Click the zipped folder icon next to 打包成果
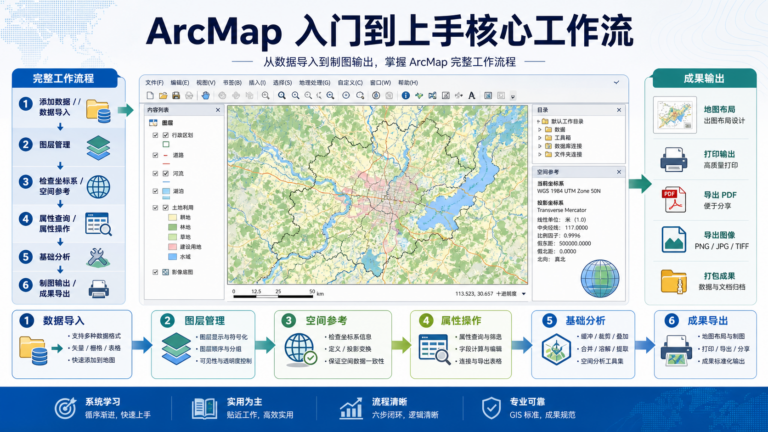The height and width of the screenshot is (432, 768). point(673,281)
